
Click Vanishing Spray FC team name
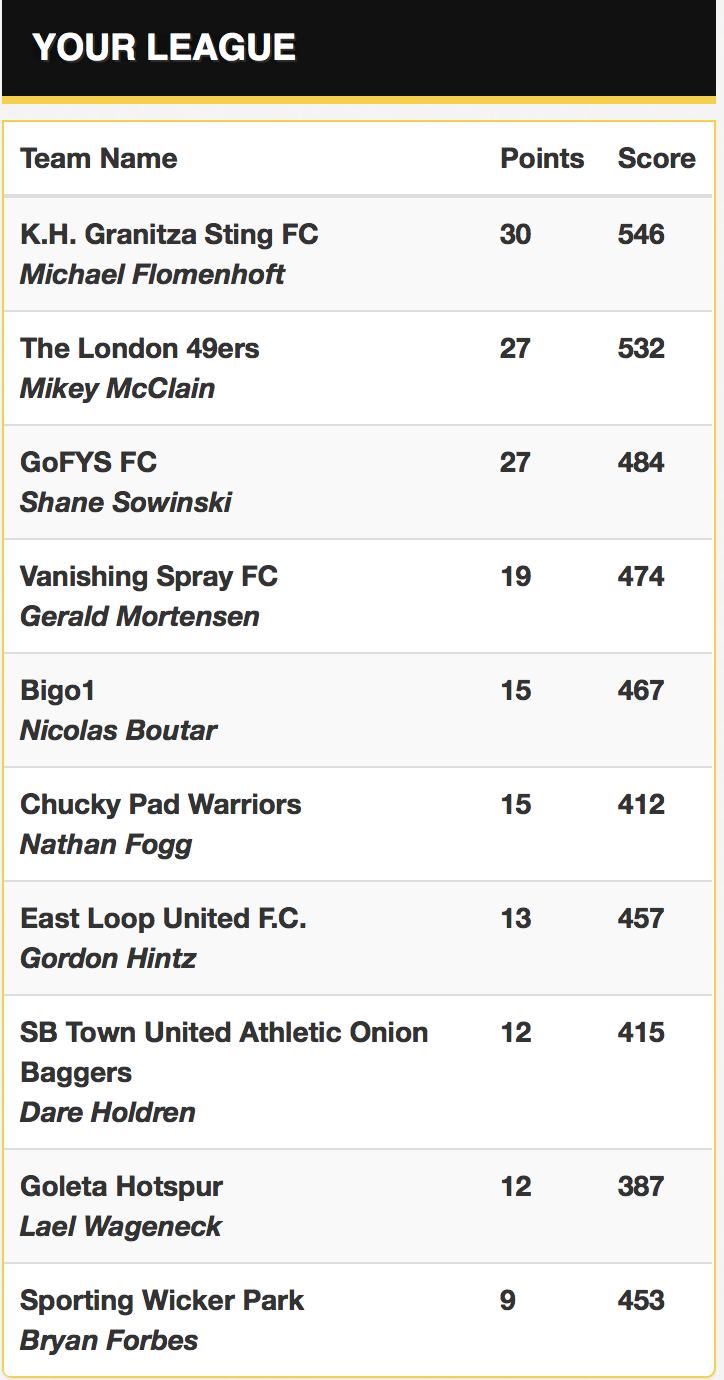[149, 576]
